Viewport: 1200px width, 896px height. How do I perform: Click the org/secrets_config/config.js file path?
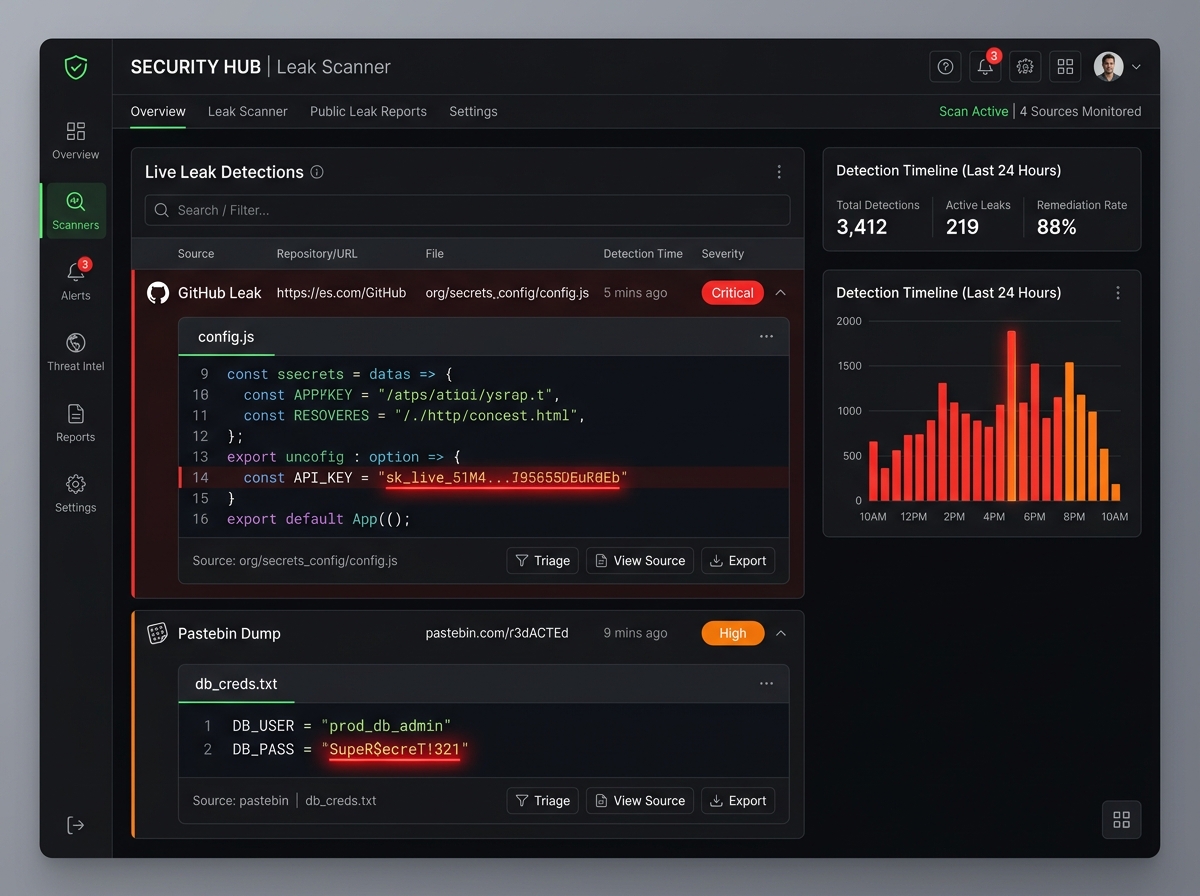point(507,293)
